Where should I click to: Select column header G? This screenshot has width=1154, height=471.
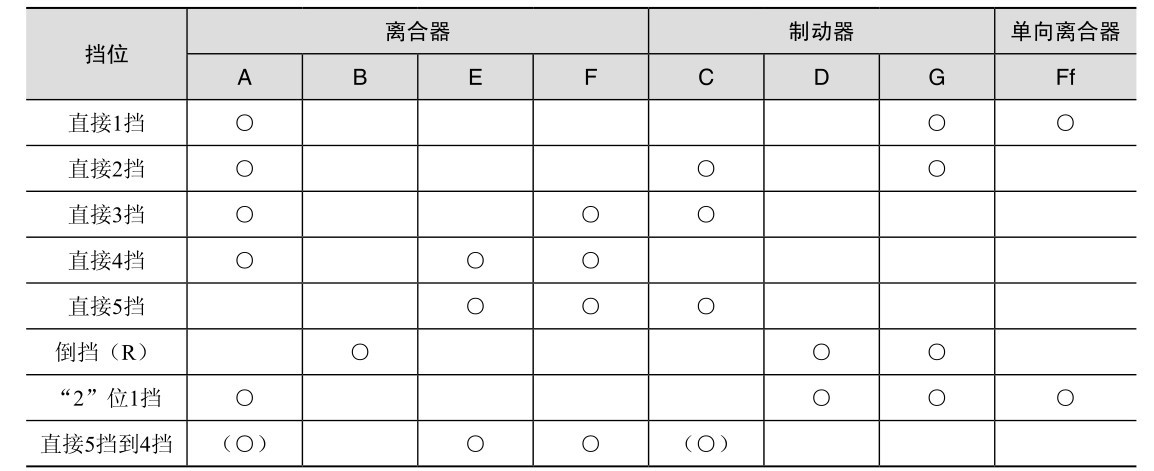(x=936, y=76)
